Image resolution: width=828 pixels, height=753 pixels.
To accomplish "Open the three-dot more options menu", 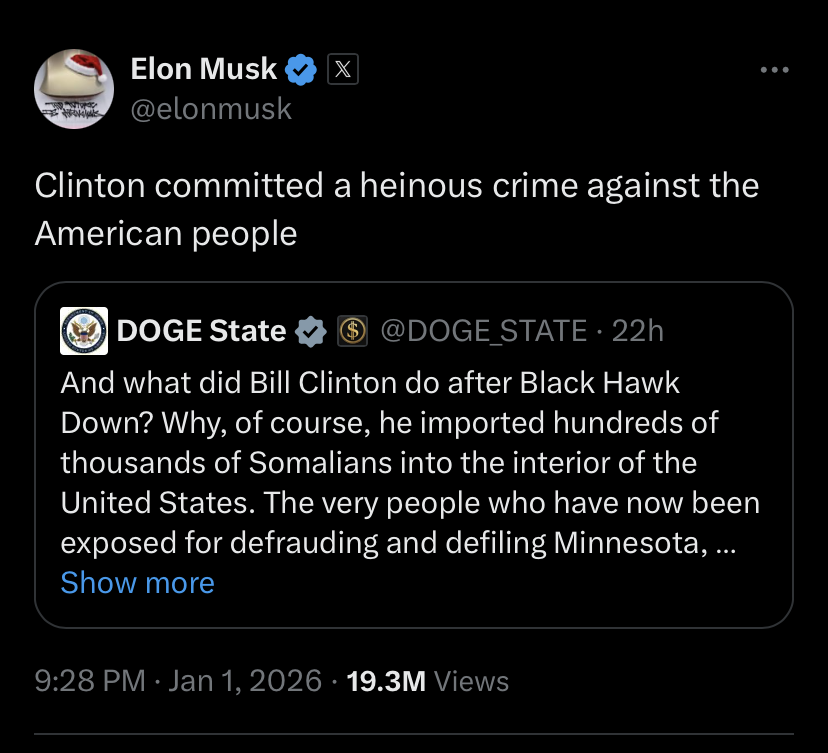I will [x=774, y=70].
